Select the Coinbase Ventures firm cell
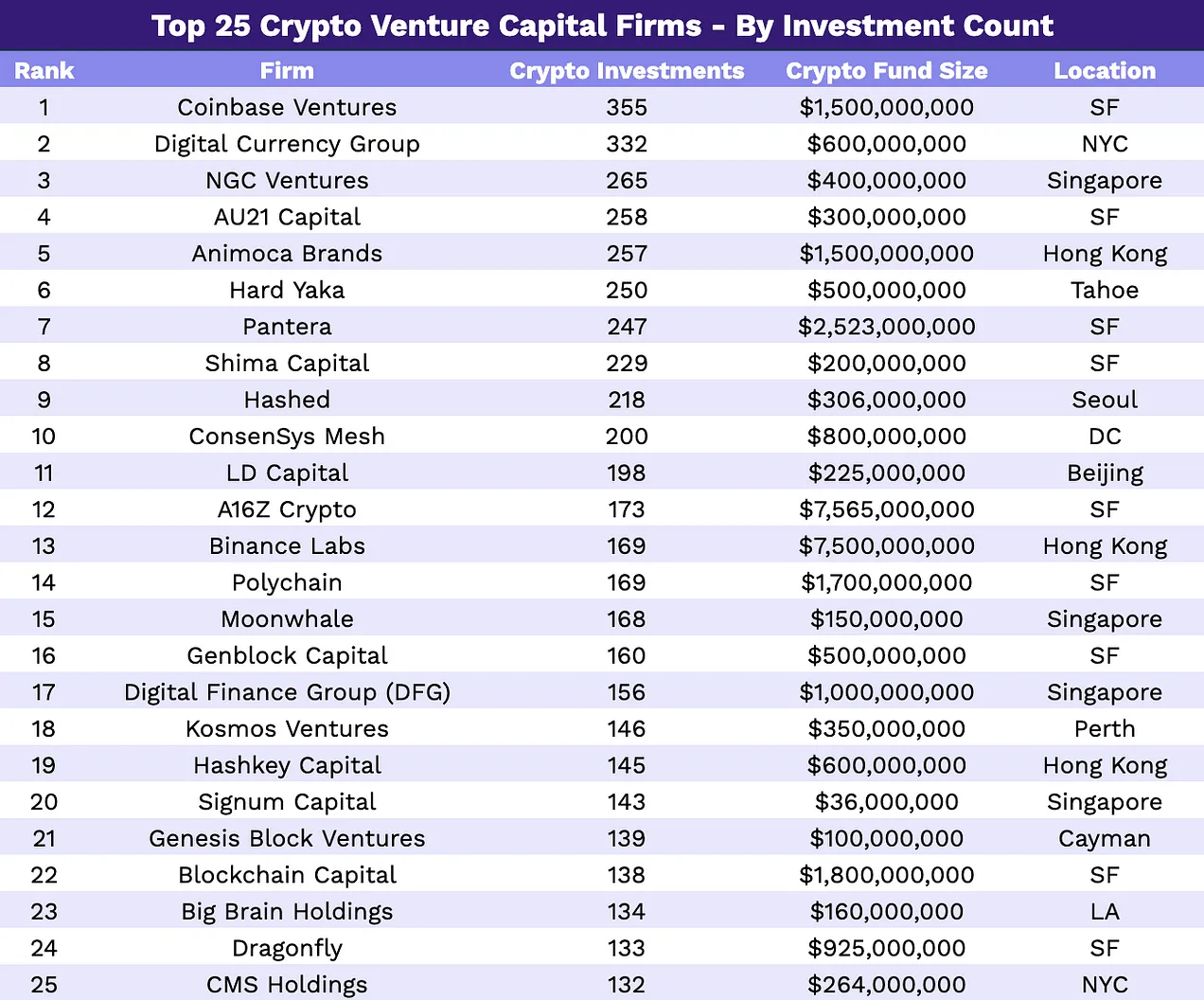The image size is (1204, 1000). coord(287,107)
